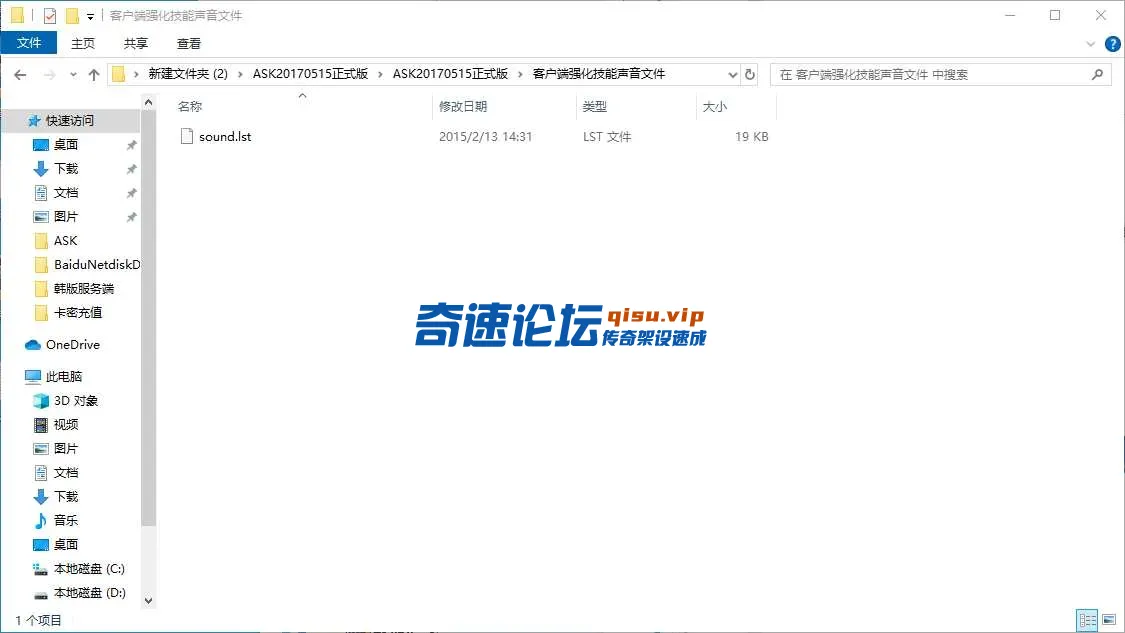Open the 韩版服务端 folder in sidebar
The width and height of the screenshot is (1125, 633).
83,289
